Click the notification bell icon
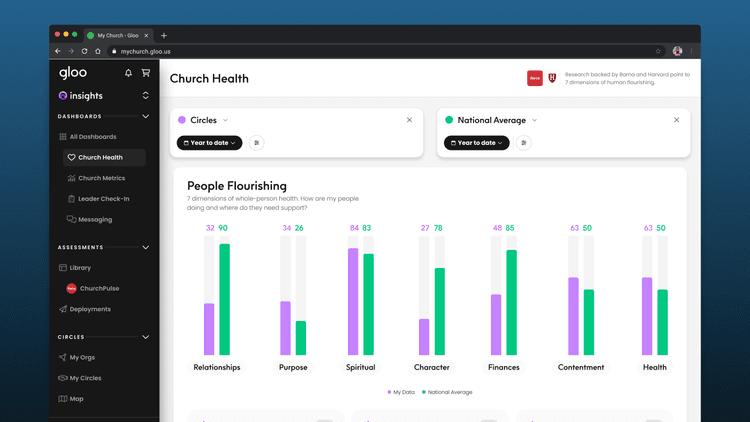 coord(128,73)
